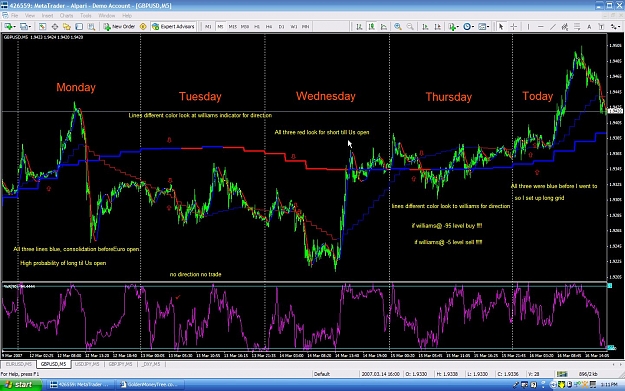625x391 pixels.
Task: Select the Equidistant Channel tool
Action: 565,26
